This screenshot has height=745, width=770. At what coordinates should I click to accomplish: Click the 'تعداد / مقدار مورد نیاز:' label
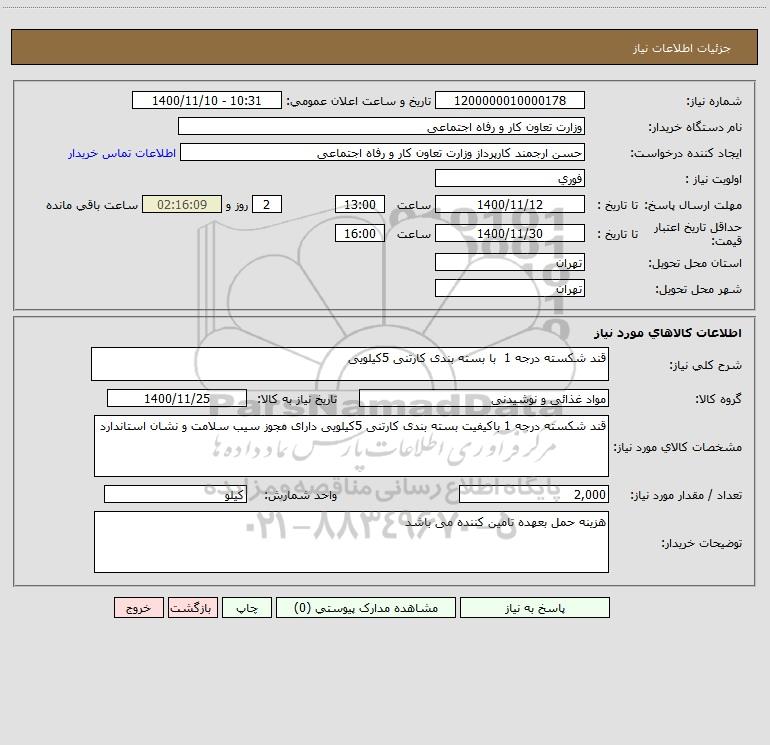coord(686,495)
